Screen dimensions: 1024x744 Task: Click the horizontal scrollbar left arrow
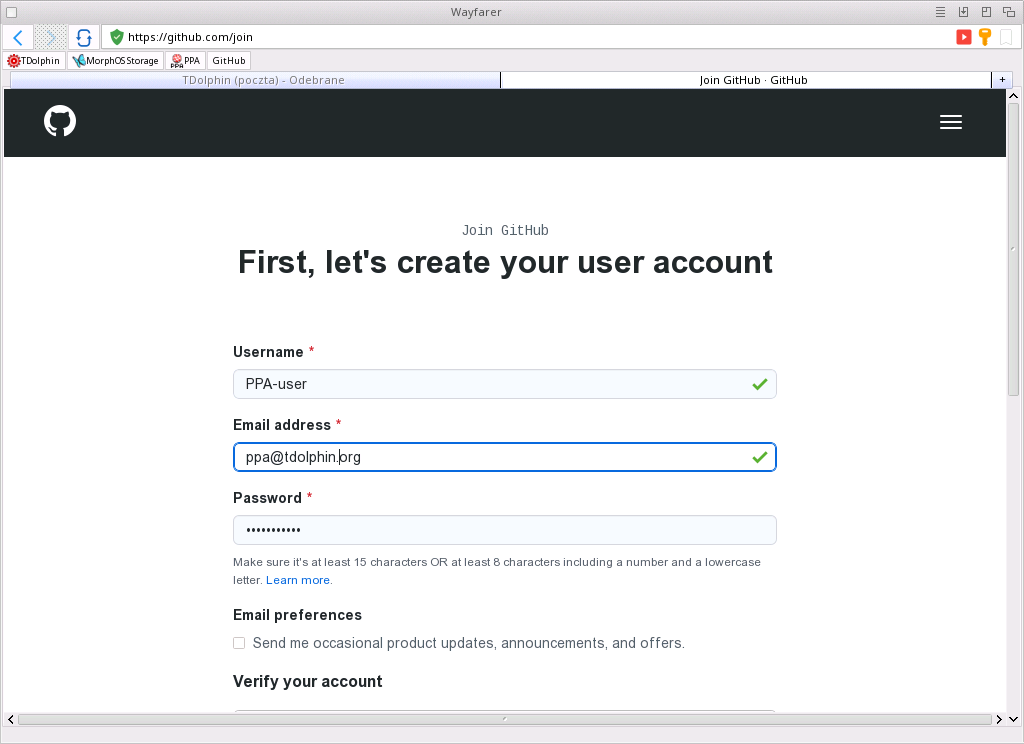coord(10,719)
